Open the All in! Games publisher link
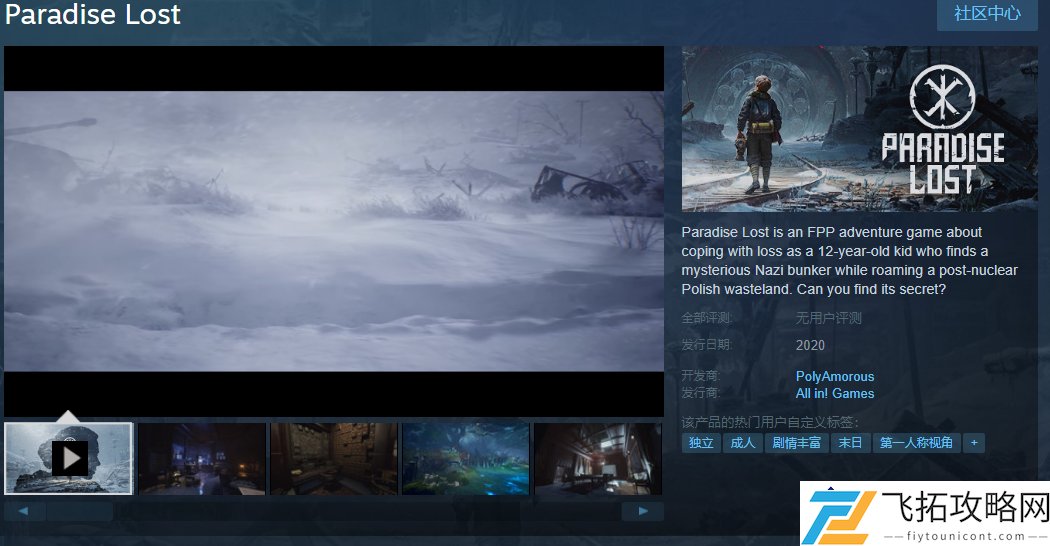Viewport: 1050px width, 546px height. pyautogui.click(x=834, y=393)
